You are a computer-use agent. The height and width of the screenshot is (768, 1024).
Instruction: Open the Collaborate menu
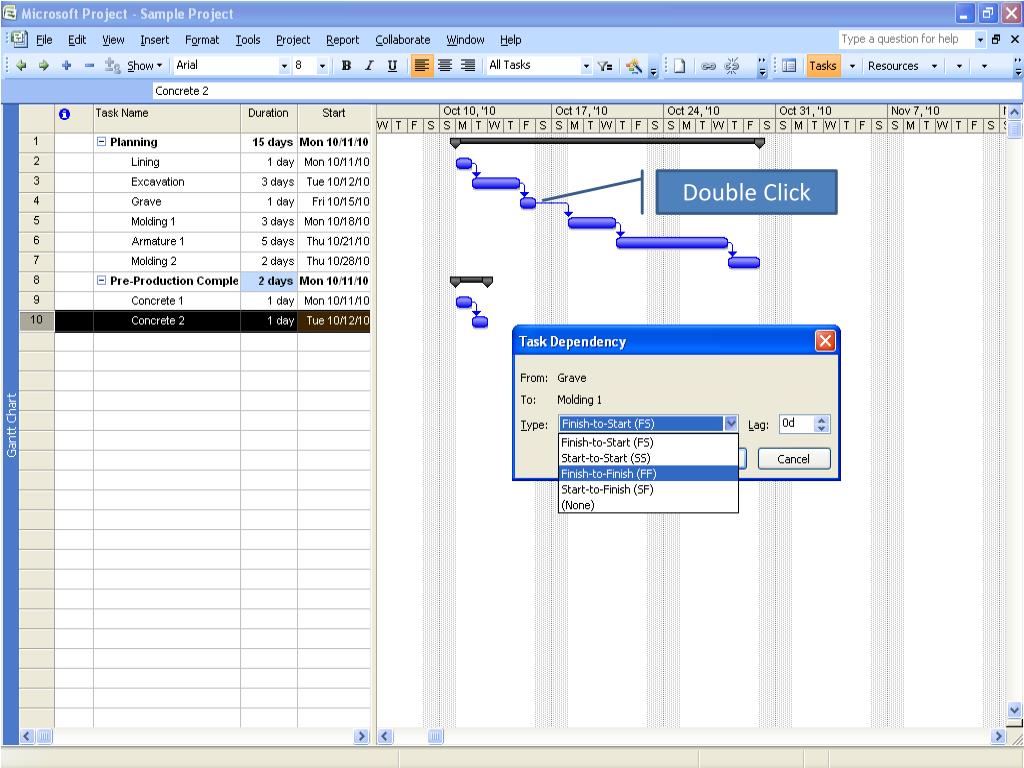402,40
